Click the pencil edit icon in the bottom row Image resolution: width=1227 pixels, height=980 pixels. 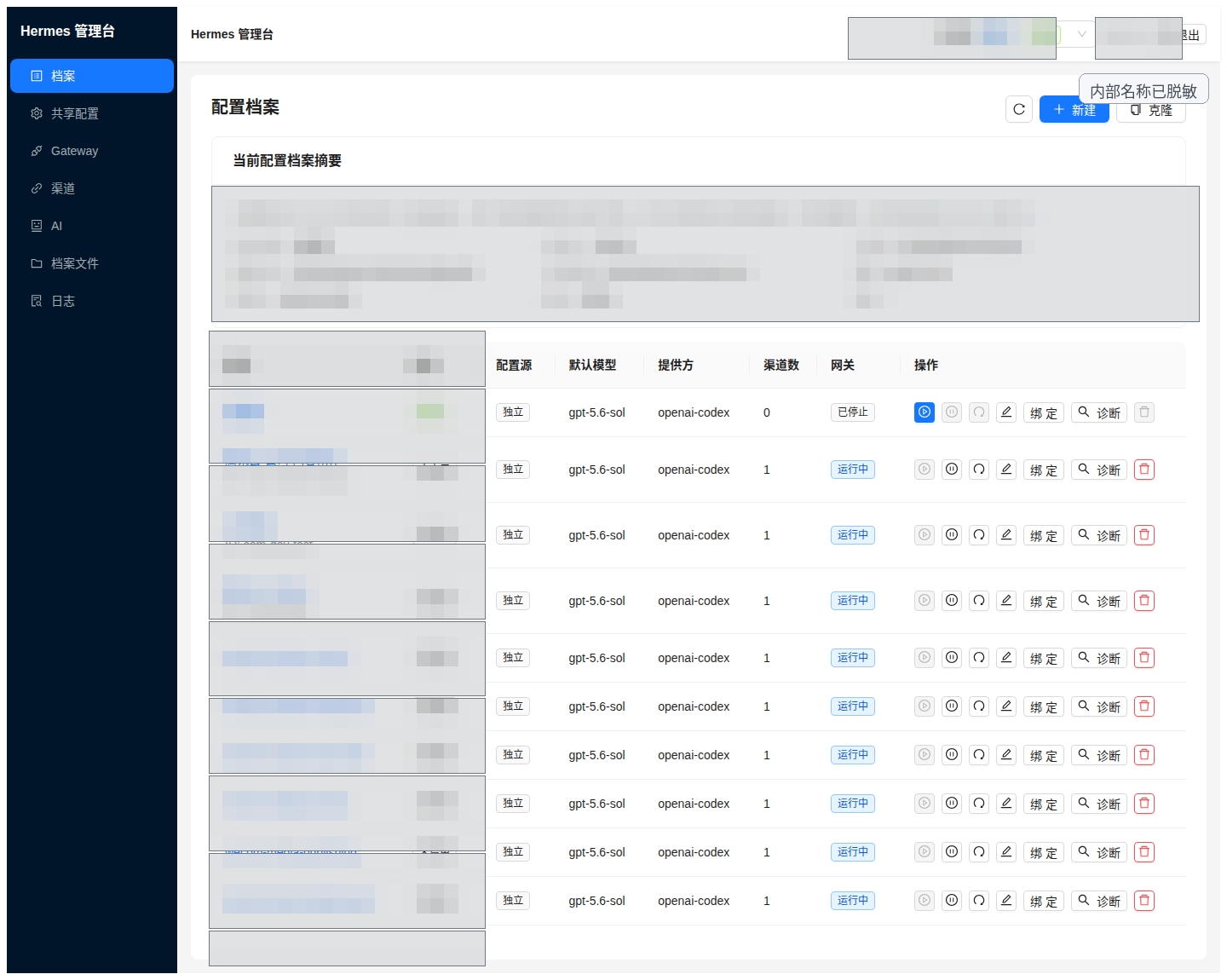pyautogui.click(x=1006, y=901)
